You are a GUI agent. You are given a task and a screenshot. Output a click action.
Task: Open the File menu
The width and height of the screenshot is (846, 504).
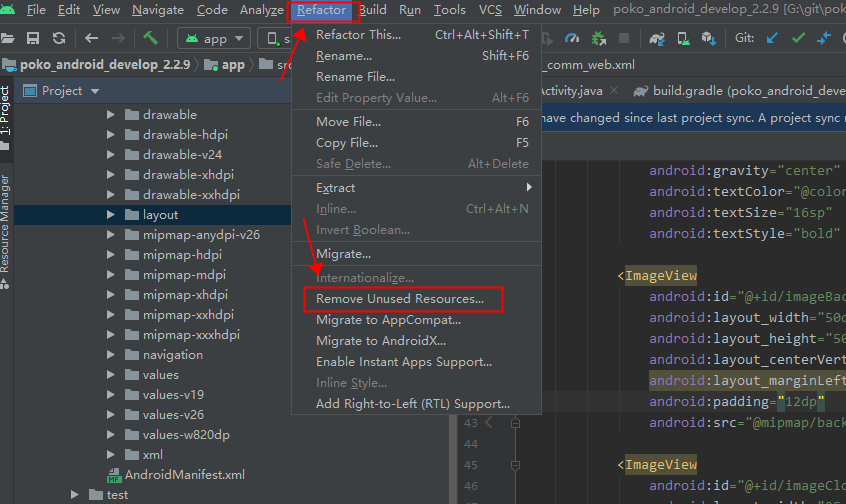[36, 10]
